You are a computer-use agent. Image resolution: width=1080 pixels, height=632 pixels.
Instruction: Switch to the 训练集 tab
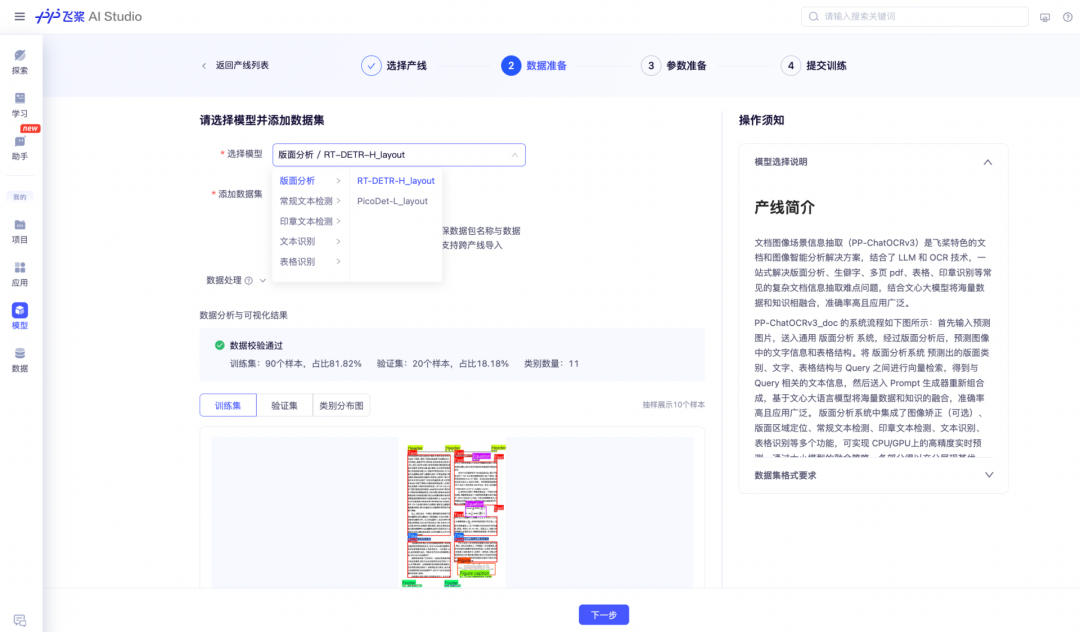coord(228,405)
